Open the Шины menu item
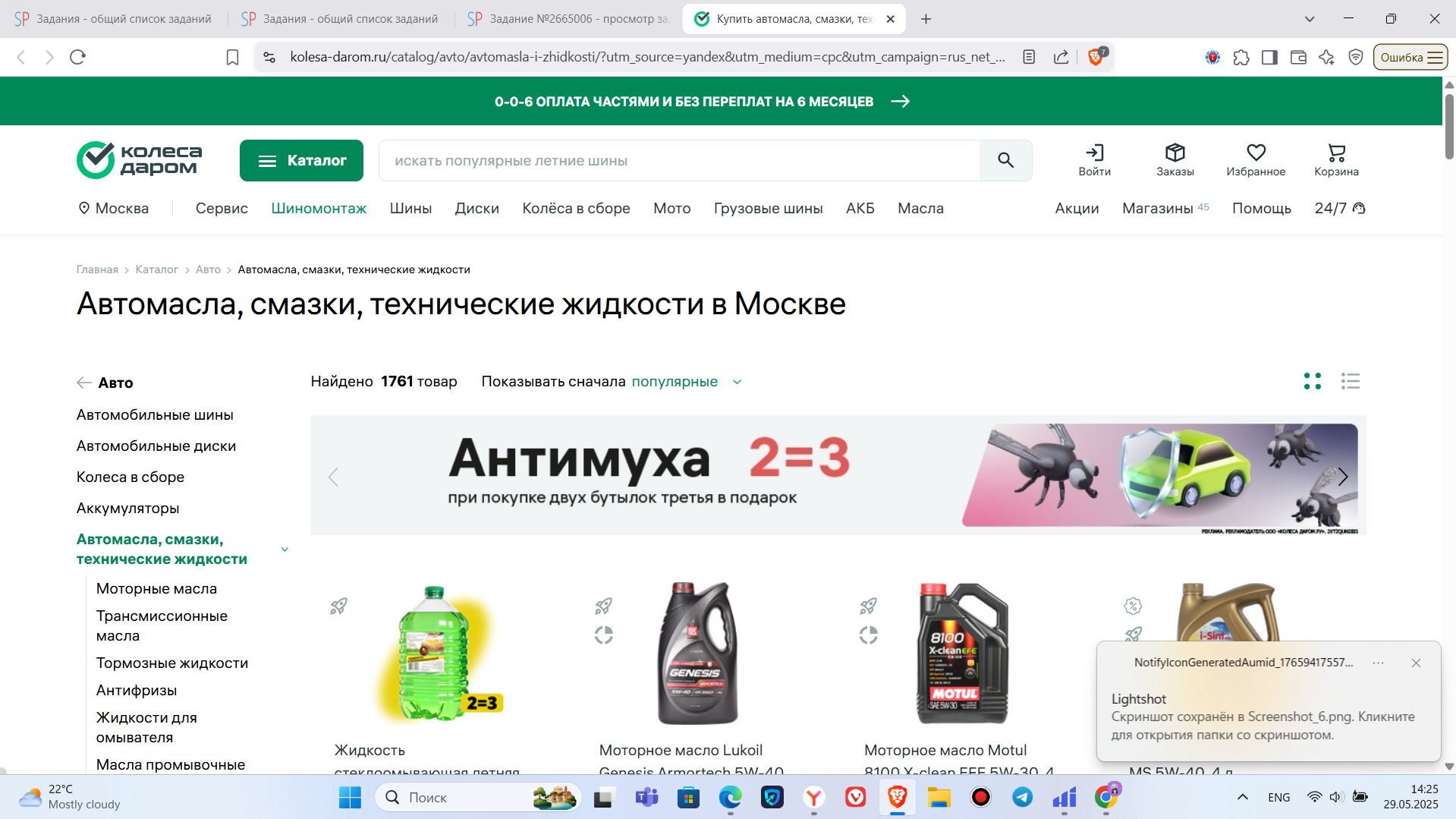 pyautogui.click(x=410, y=208)
